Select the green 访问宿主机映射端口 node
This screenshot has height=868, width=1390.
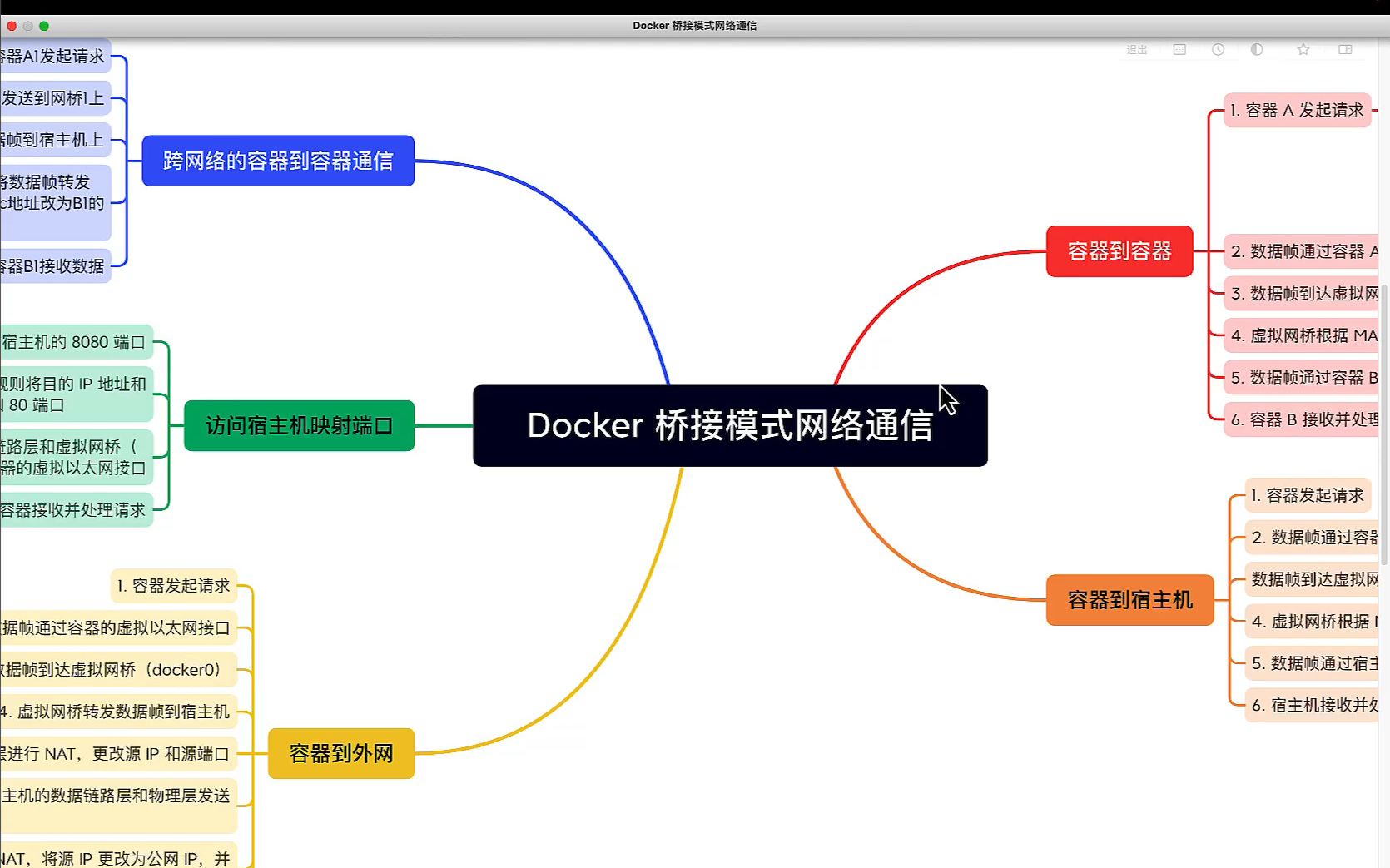[299, 424]
